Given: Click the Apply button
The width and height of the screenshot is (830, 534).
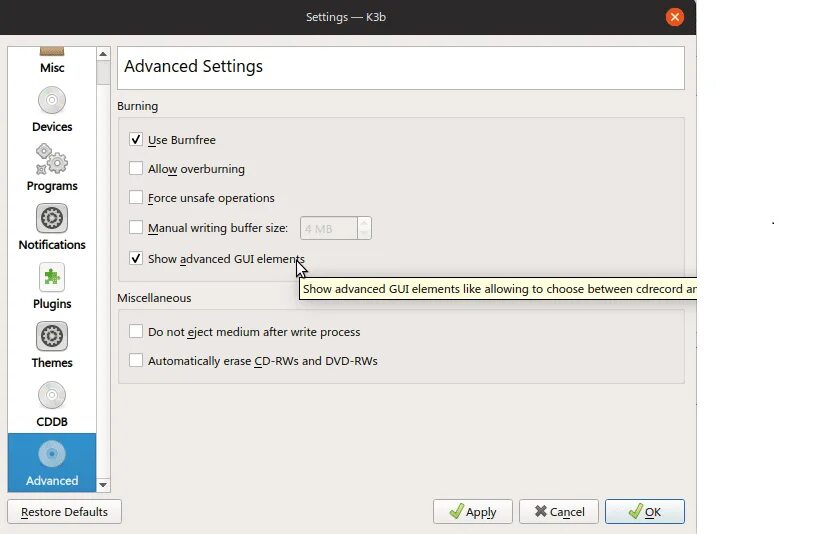Looking at the screenshot, I should [x=473, y=512].
